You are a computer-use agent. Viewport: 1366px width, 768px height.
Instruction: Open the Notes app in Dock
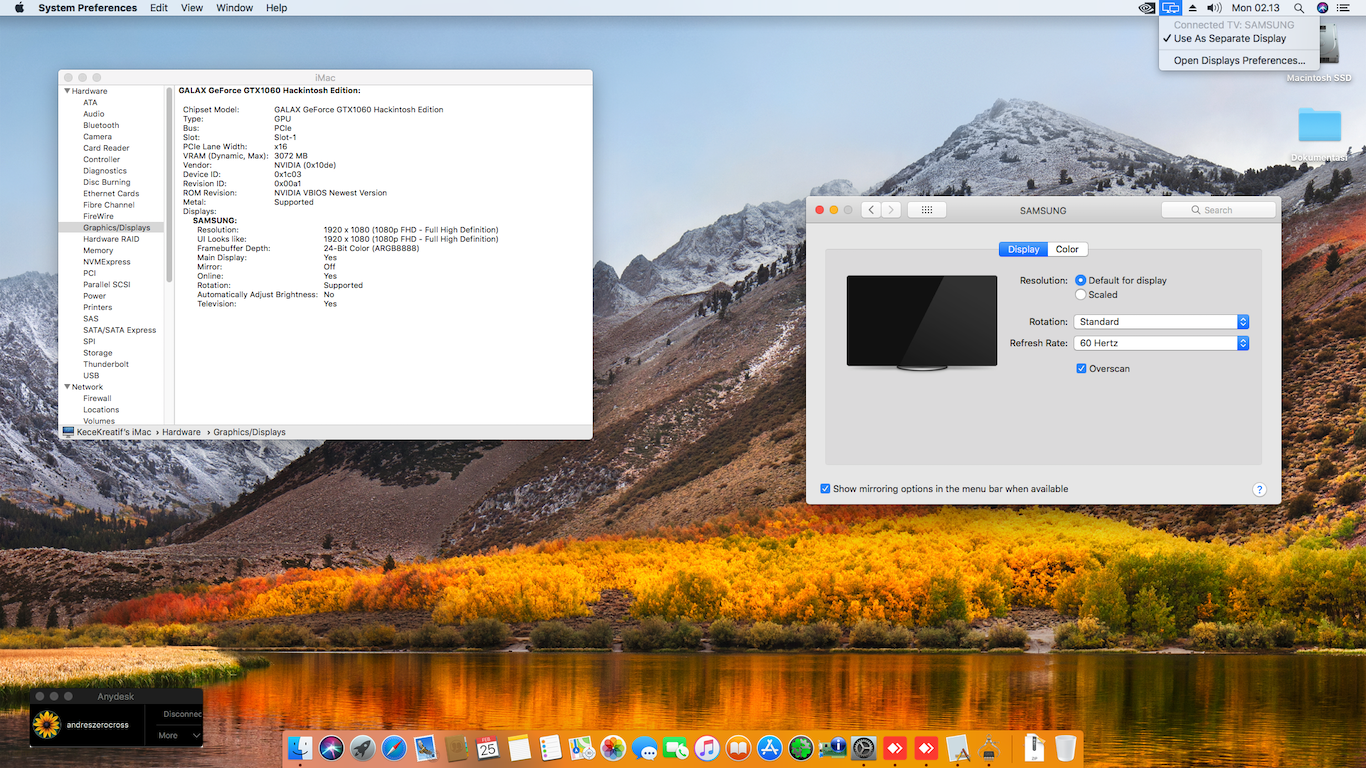[x=519, y=748]
